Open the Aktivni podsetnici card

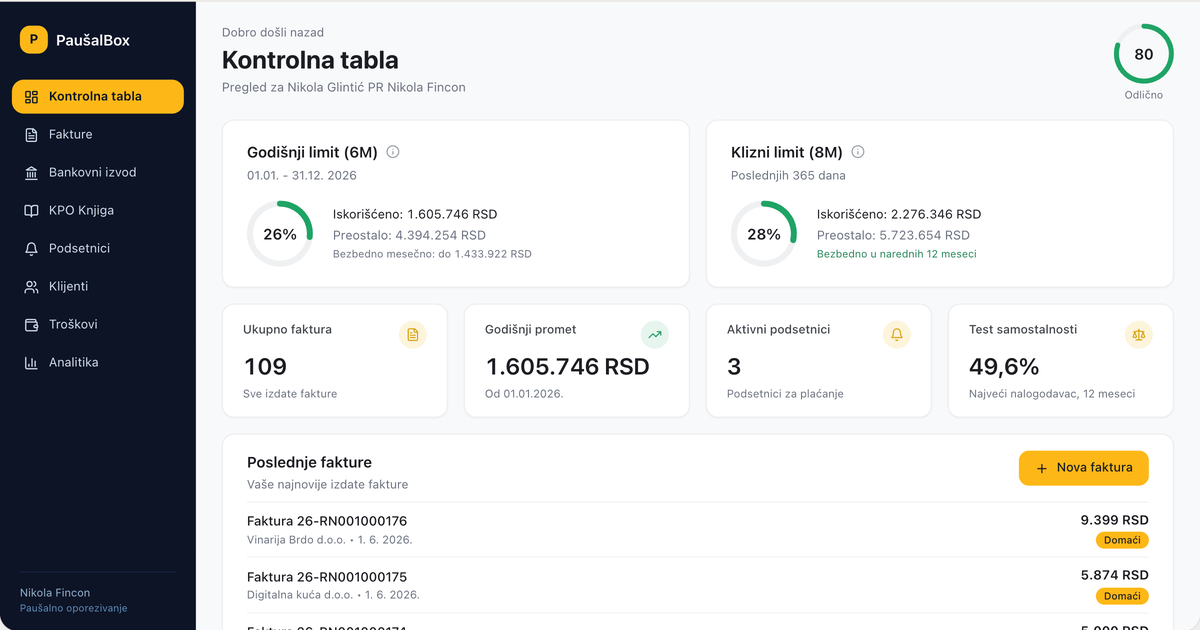(819, 361)
